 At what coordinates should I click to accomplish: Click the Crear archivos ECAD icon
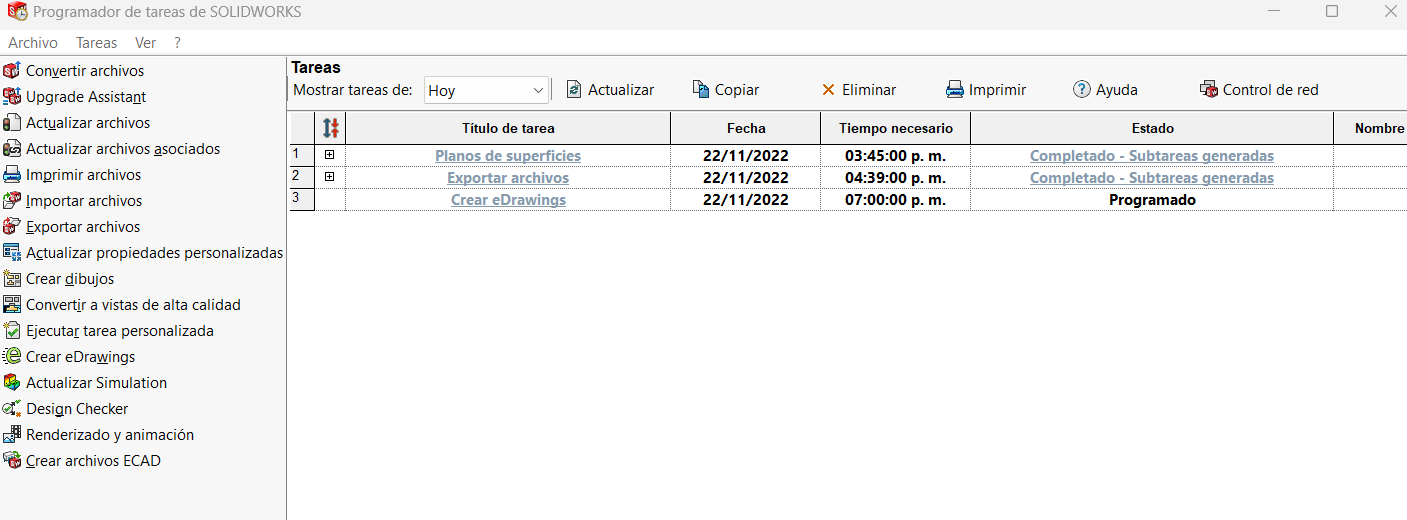(12, 461)
